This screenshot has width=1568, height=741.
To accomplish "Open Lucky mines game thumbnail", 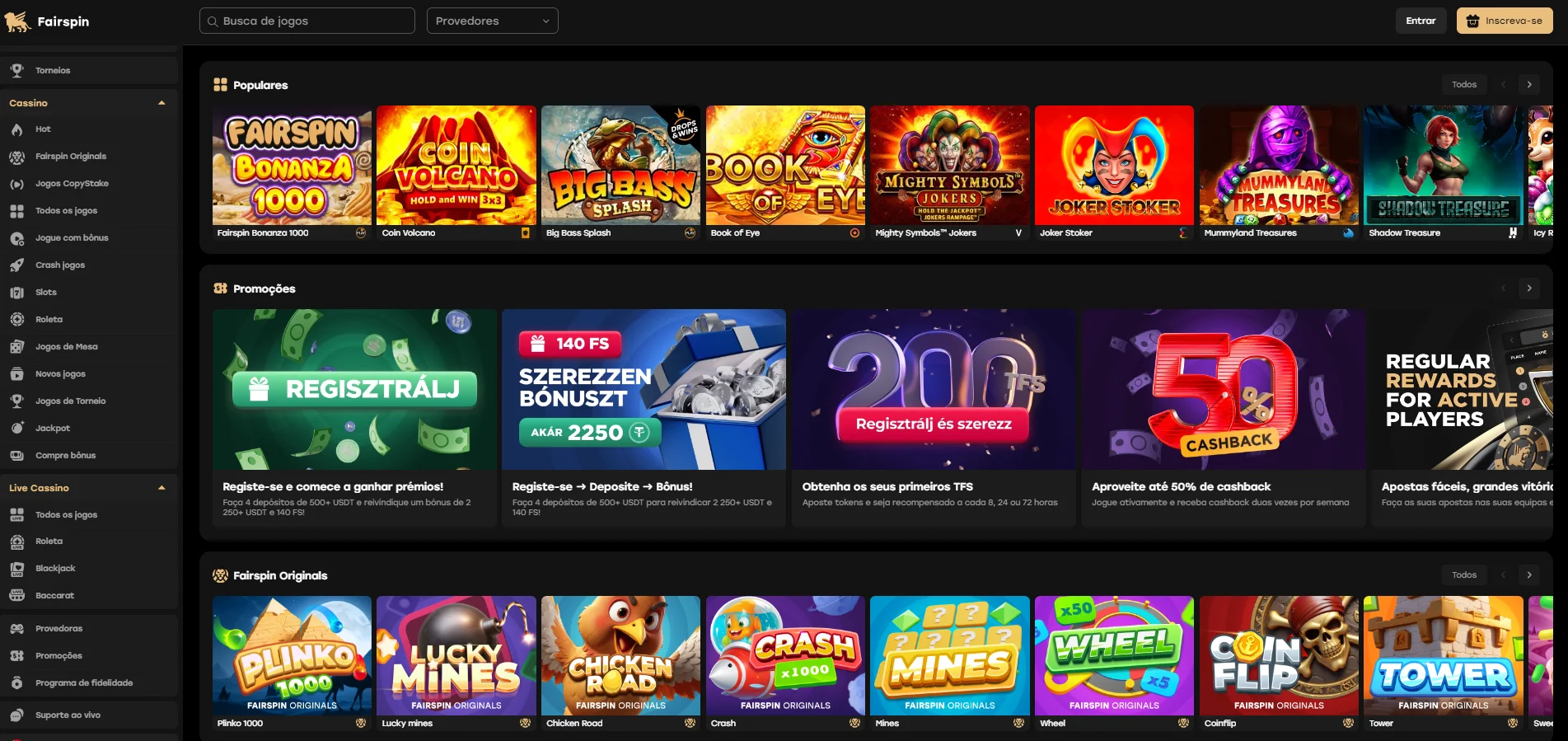I will 456,656.
